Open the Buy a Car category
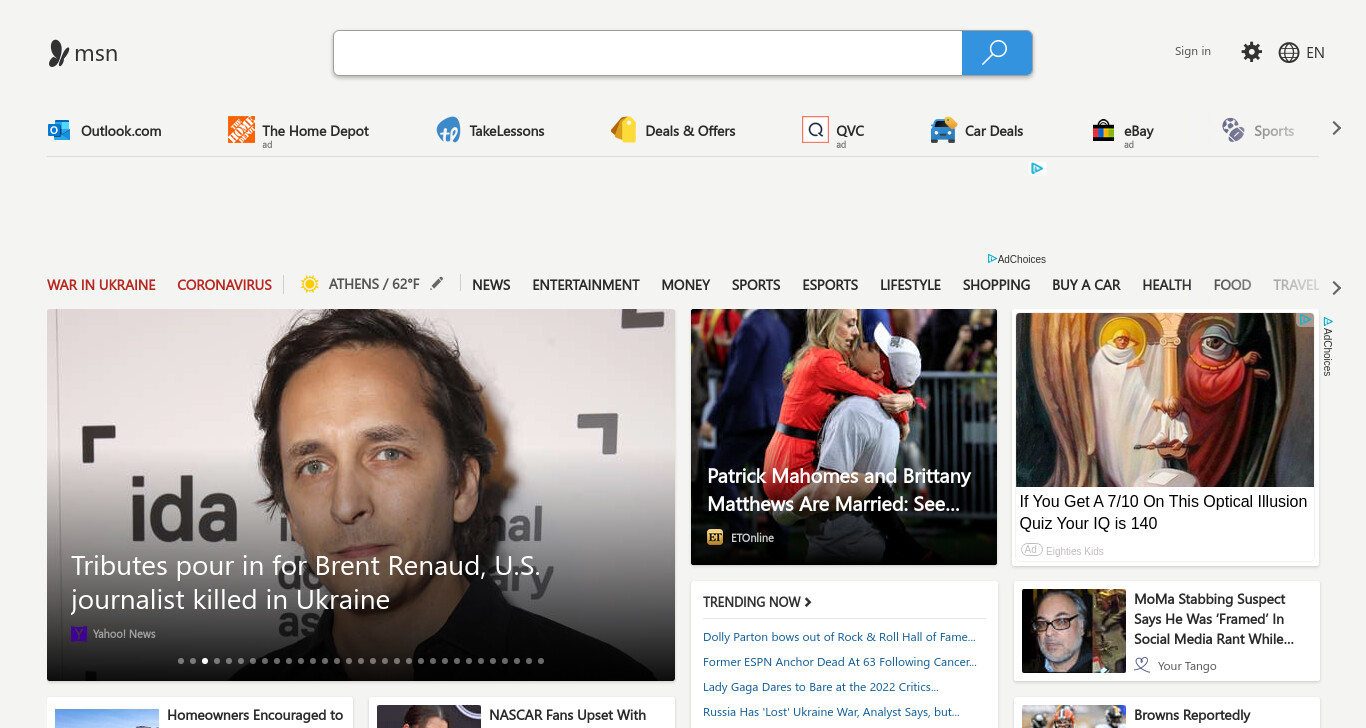The width and height of the screenshot is (1366, 728). (1086, 285)
